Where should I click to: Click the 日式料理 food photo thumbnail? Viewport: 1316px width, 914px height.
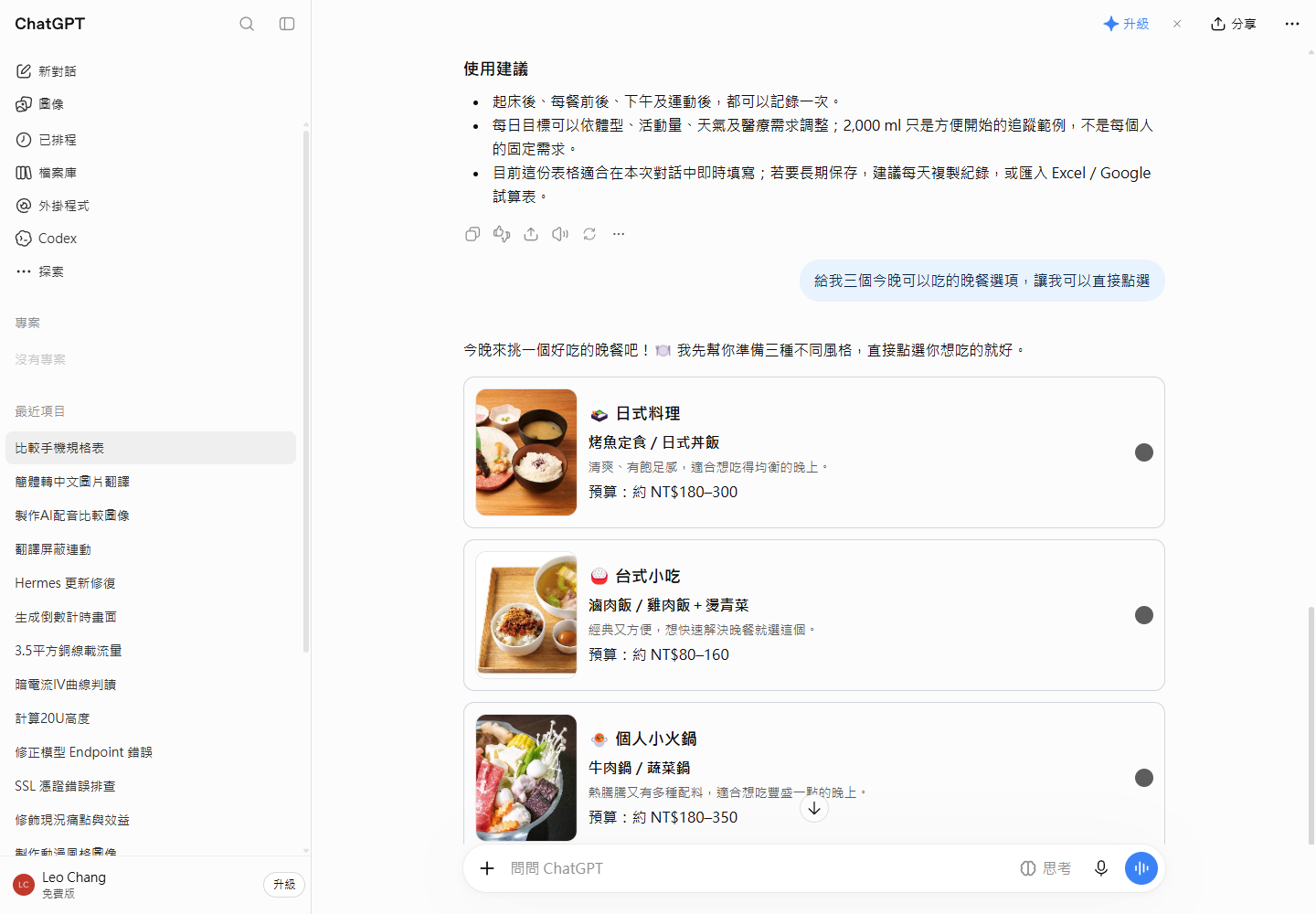point(526,452)
